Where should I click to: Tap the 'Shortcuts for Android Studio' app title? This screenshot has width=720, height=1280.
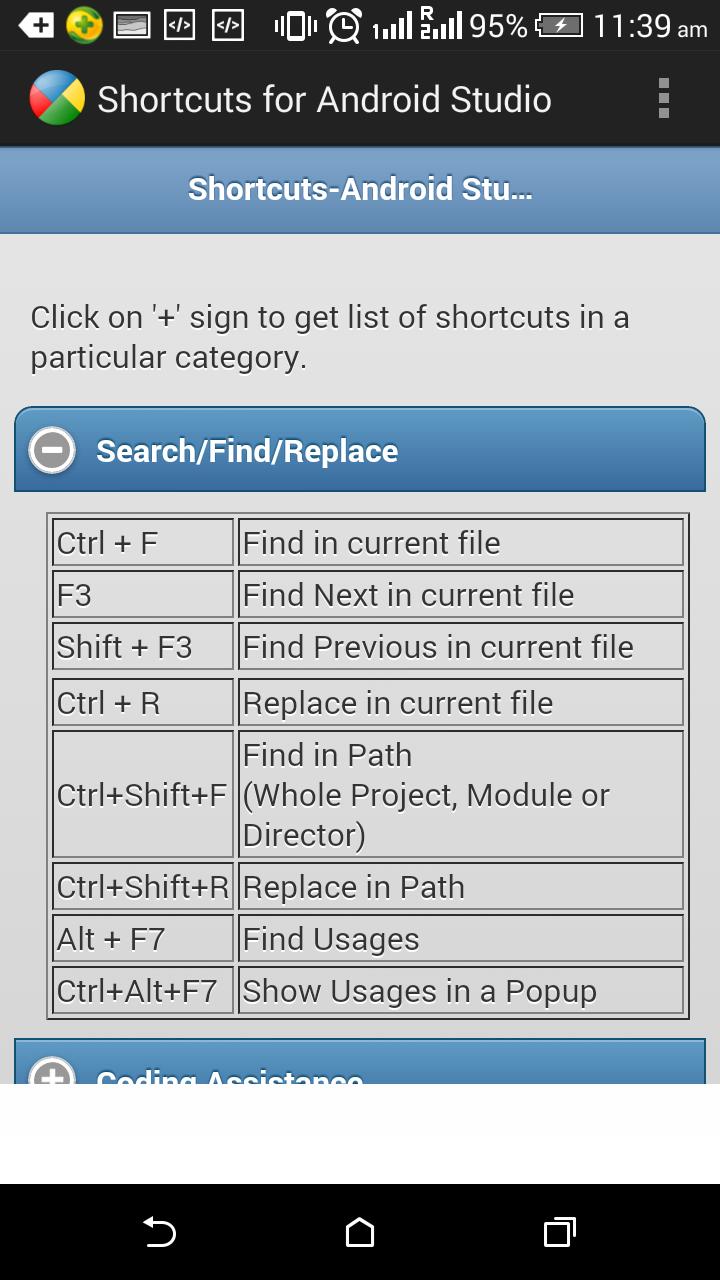[324, 99]
